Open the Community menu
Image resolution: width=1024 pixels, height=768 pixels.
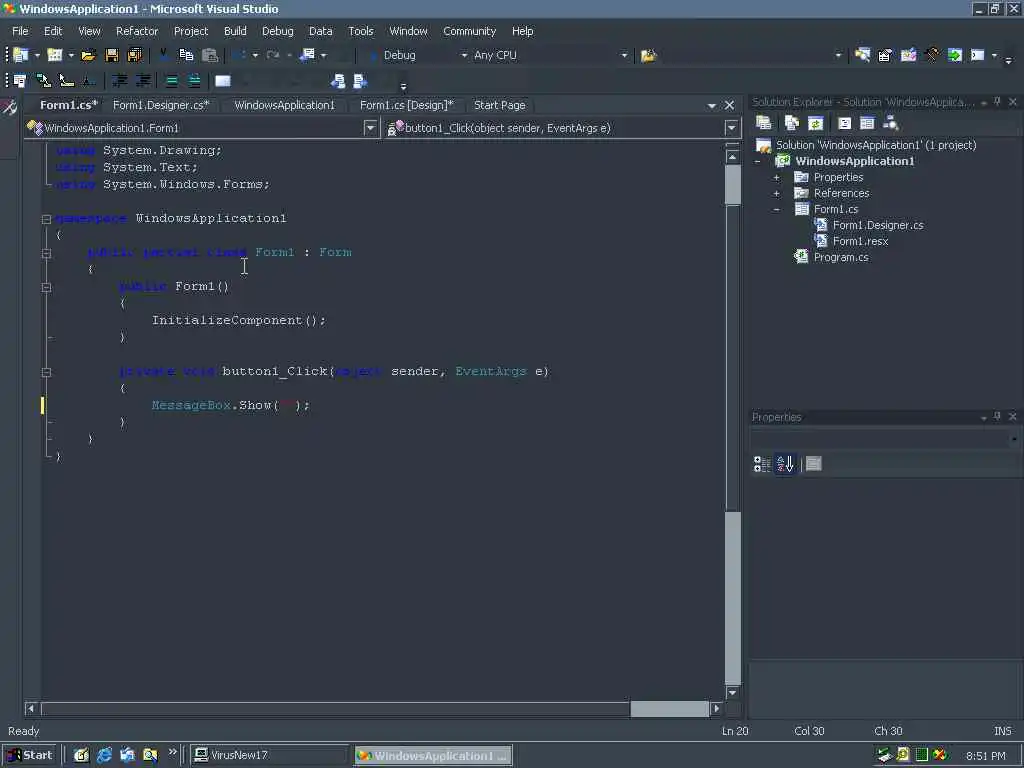coord(470,31)
